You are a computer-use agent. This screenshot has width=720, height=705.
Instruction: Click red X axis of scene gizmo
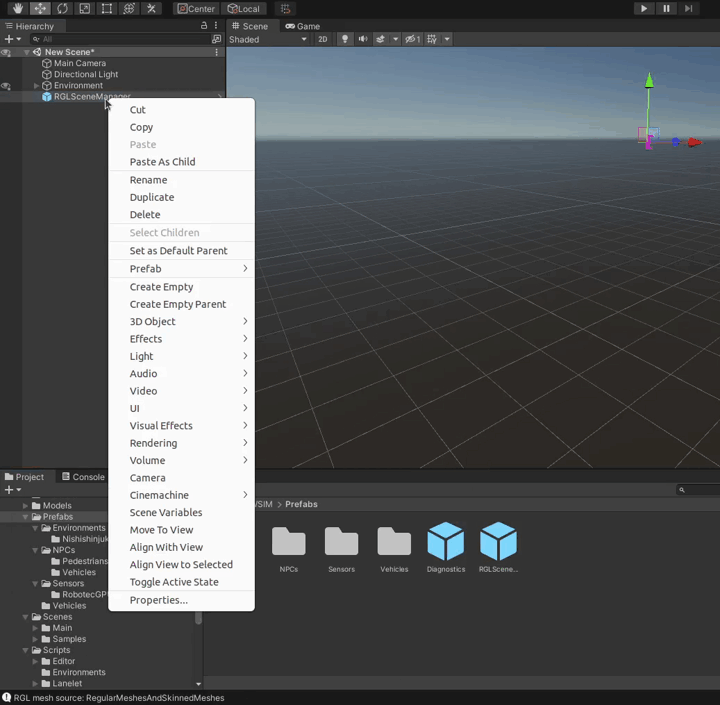(695, 143)
